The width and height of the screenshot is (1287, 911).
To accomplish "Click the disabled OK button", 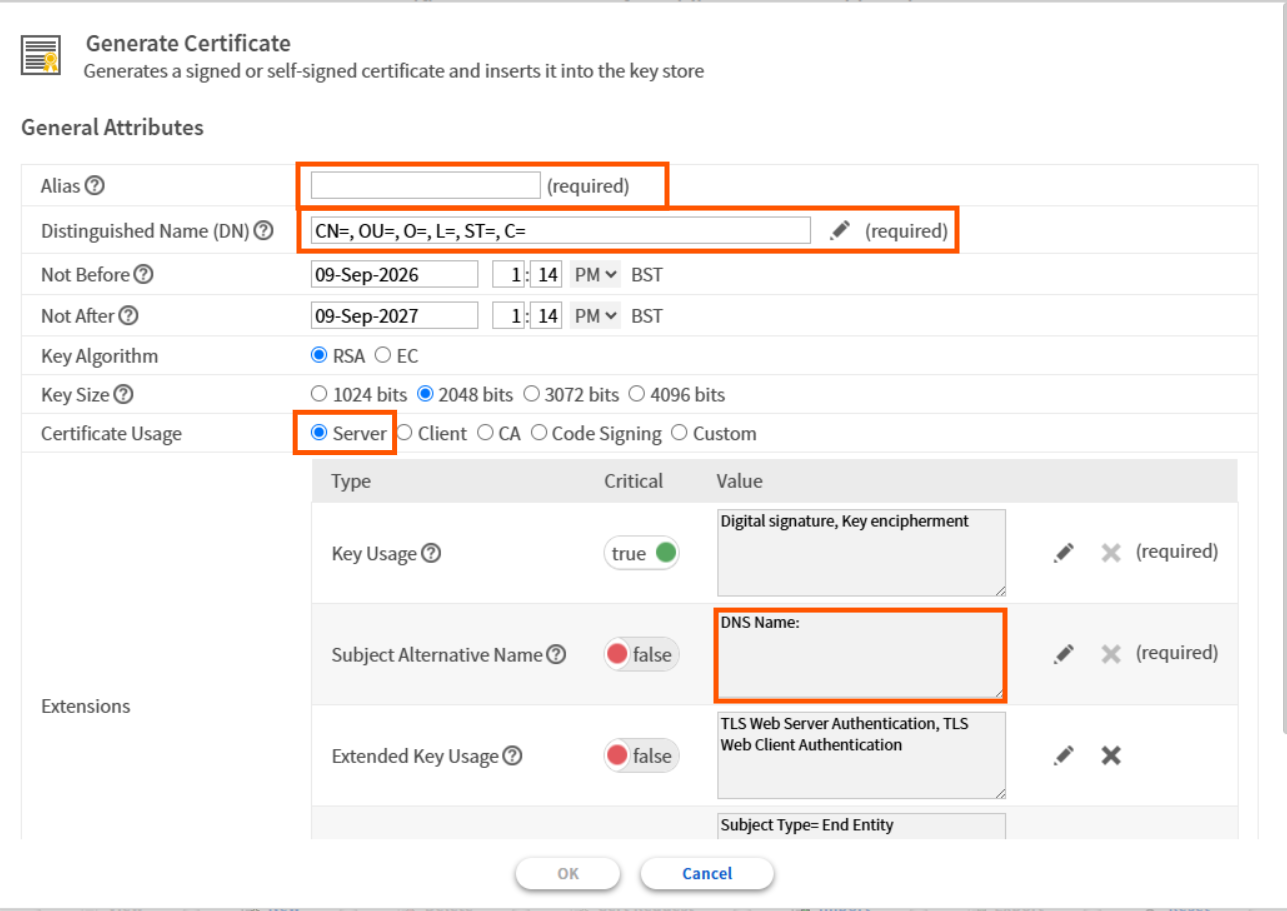I will tap(568, 873).
